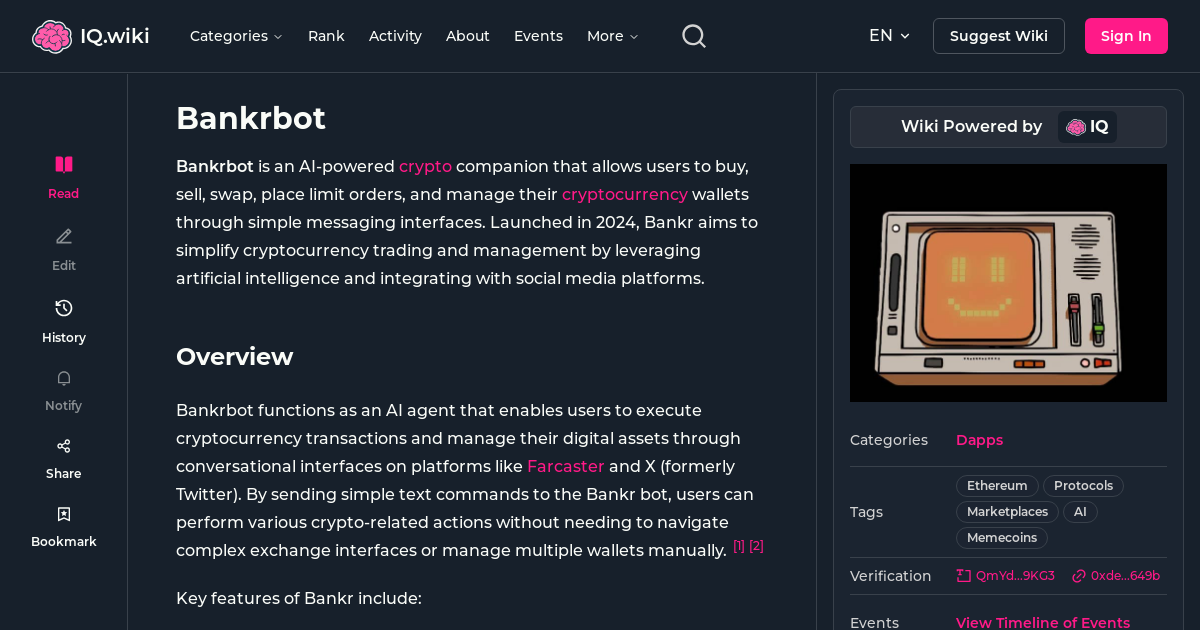Open search using the magnifier icon

[x=693, y=35]
